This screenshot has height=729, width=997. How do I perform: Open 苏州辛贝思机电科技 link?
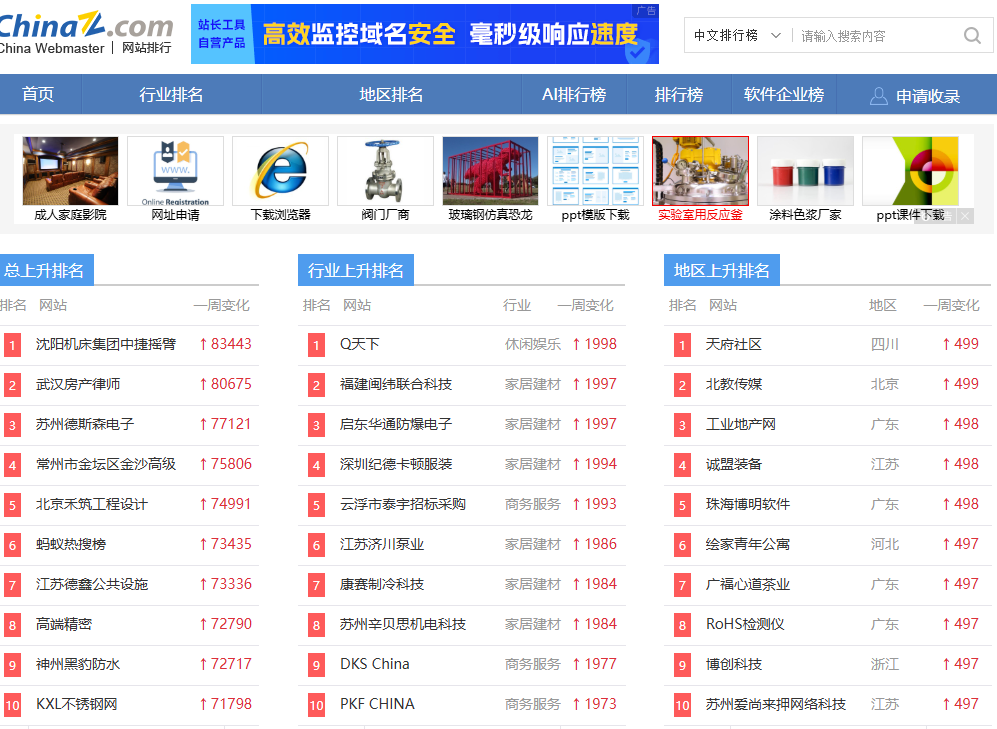tap(402, 624)
